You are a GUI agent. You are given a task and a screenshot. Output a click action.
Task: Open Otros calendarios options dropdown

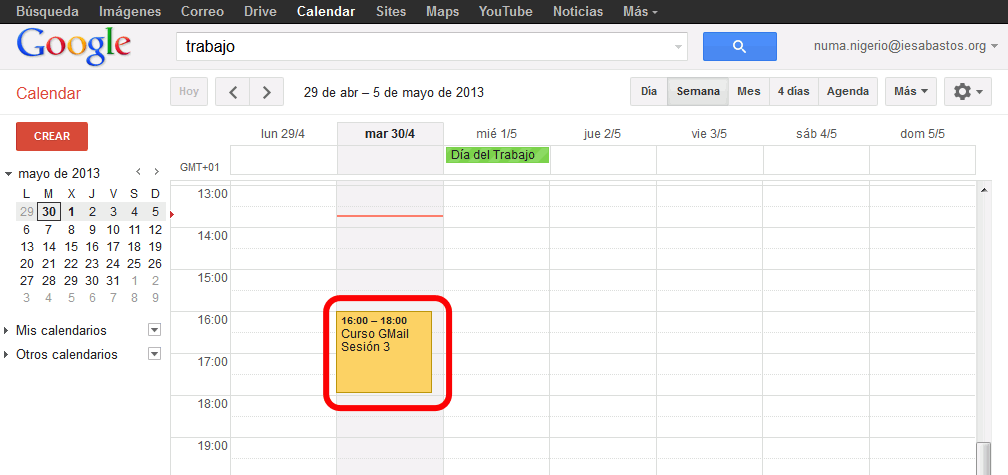pyautogui.click(x=154, y=354)
